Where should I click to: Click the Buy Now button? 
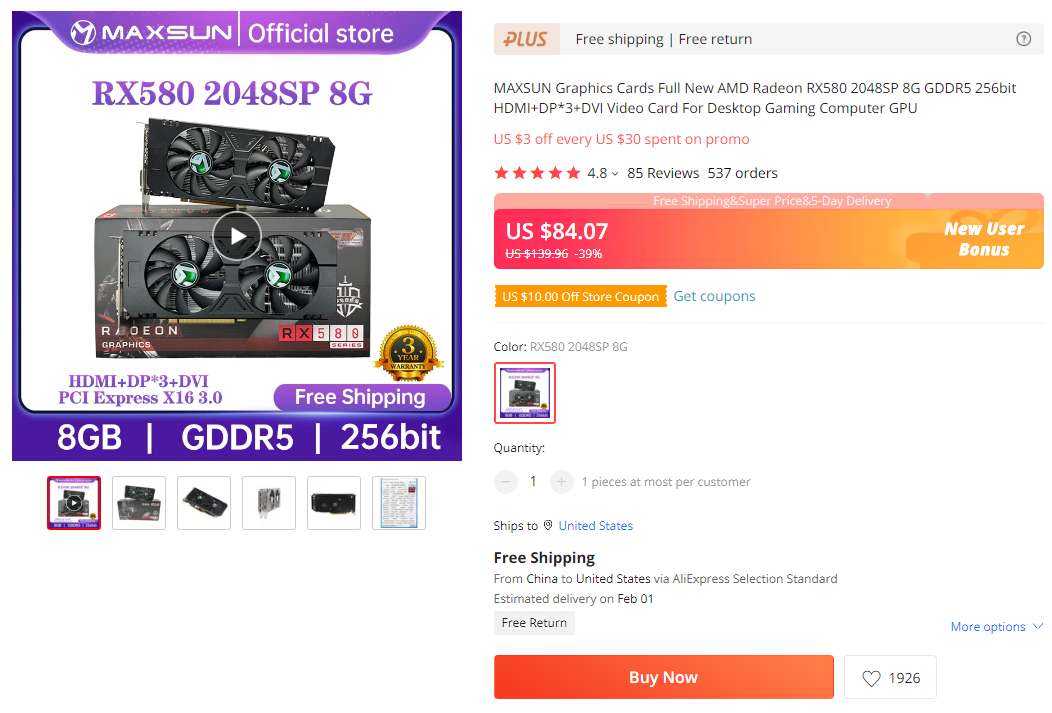point(664,677)
